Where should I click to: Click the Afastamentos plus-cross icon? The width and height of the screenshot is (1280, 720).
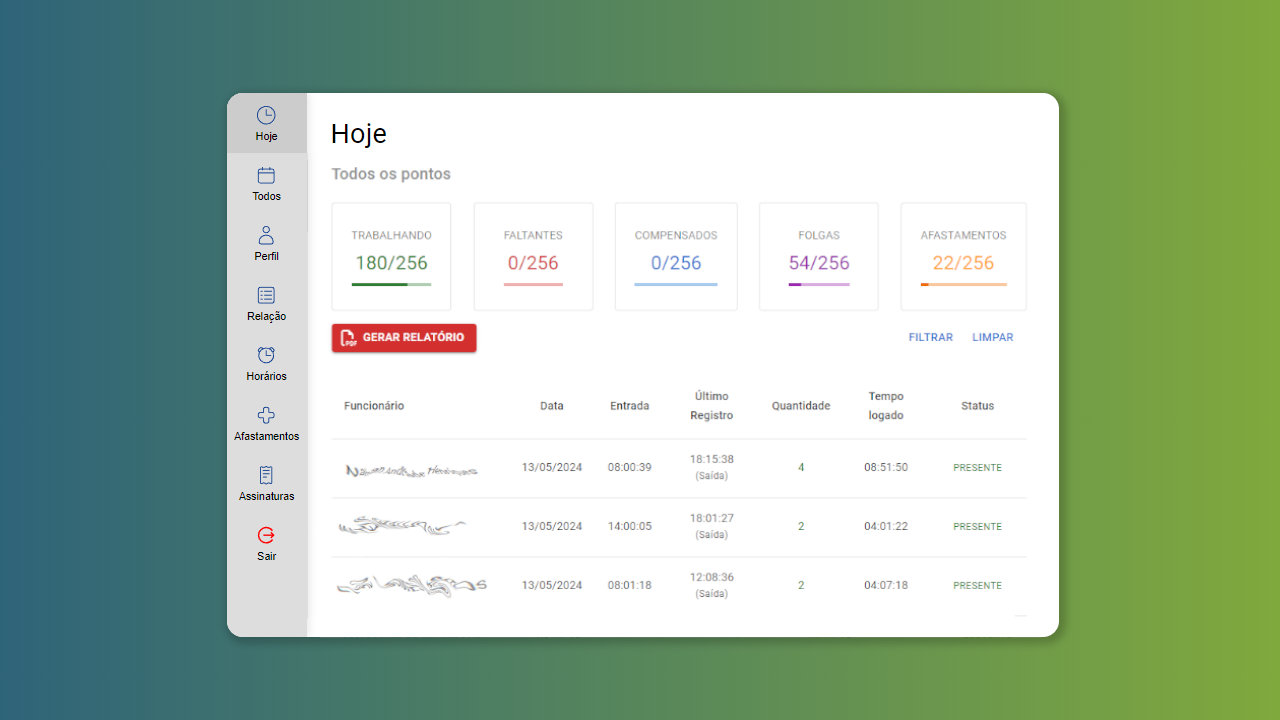tap(266, 416)
